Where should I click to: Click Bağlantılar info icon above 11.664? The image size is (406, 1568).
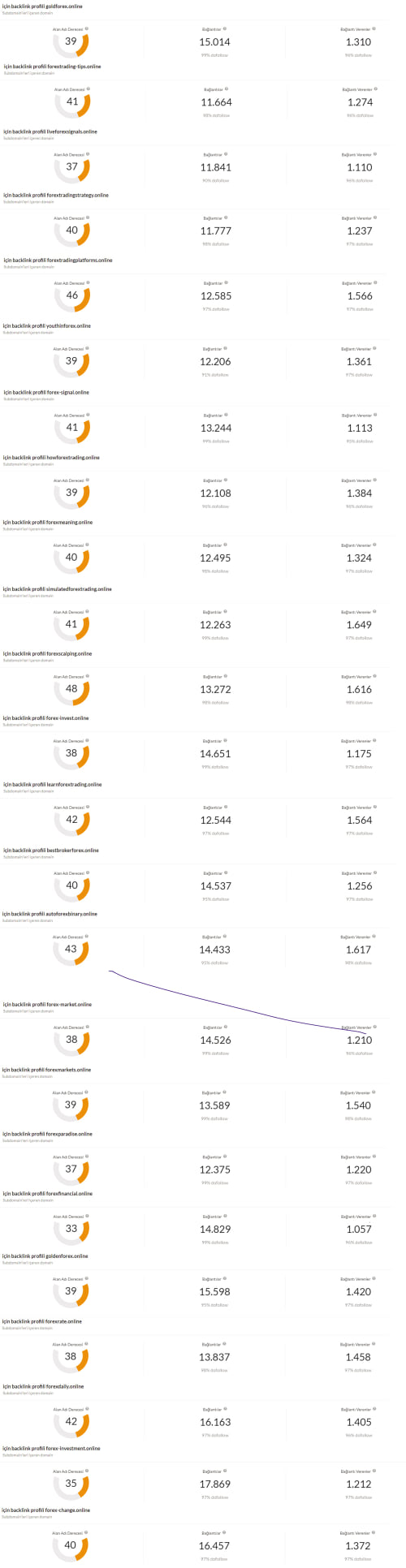click(x=227, y=89)
